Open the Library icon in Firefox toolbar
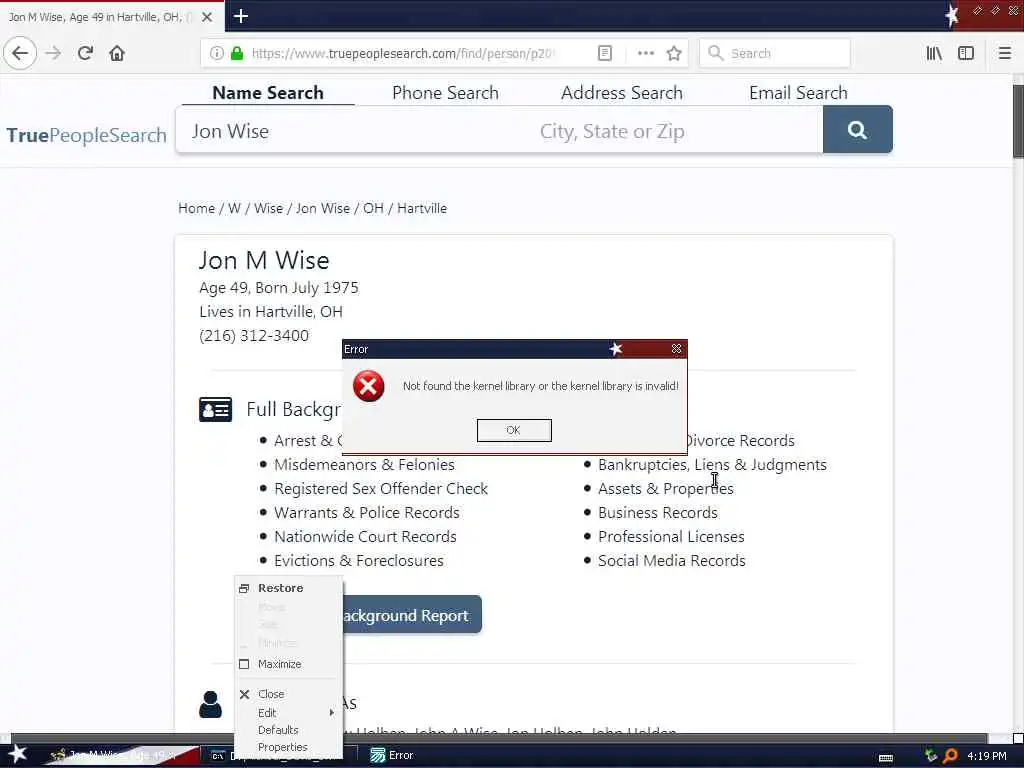This screenshot has width=1024, height=768. click(934, 53)
